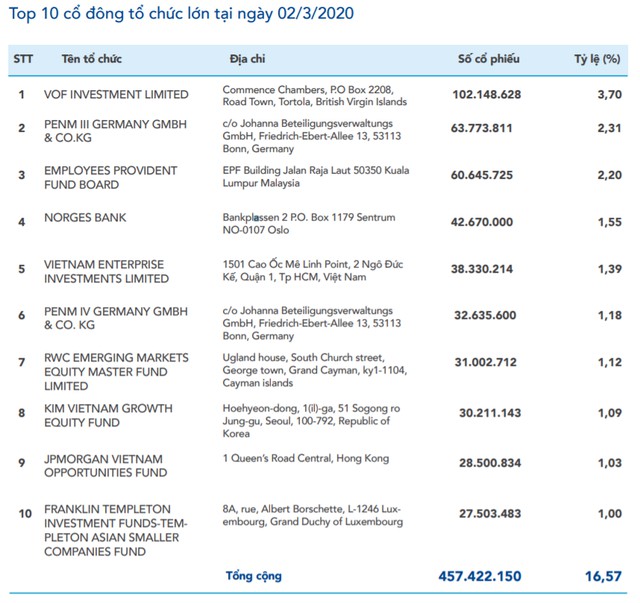
Task: Click row number 10 in STT column
Action: tap(25, 514)
